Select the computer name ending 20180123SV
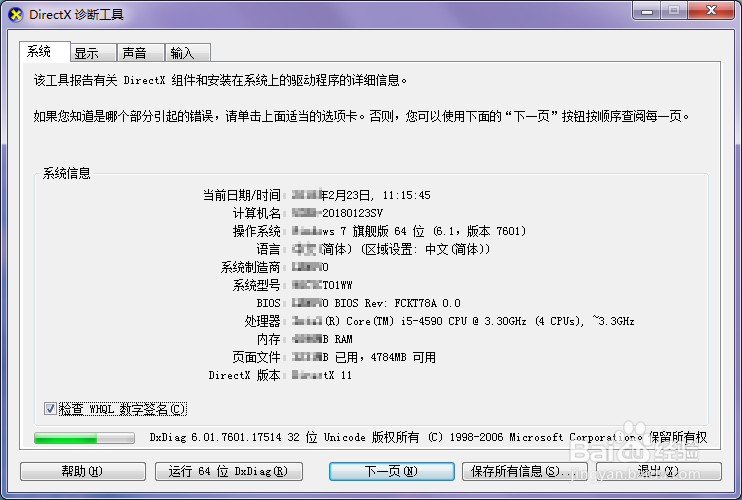742x500 pixels. 337,213
